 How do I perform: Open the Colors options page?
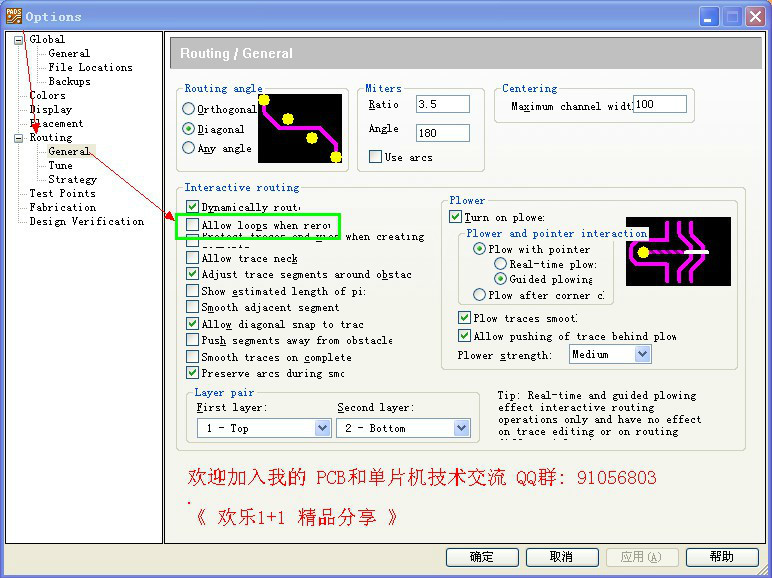[47, 96]
